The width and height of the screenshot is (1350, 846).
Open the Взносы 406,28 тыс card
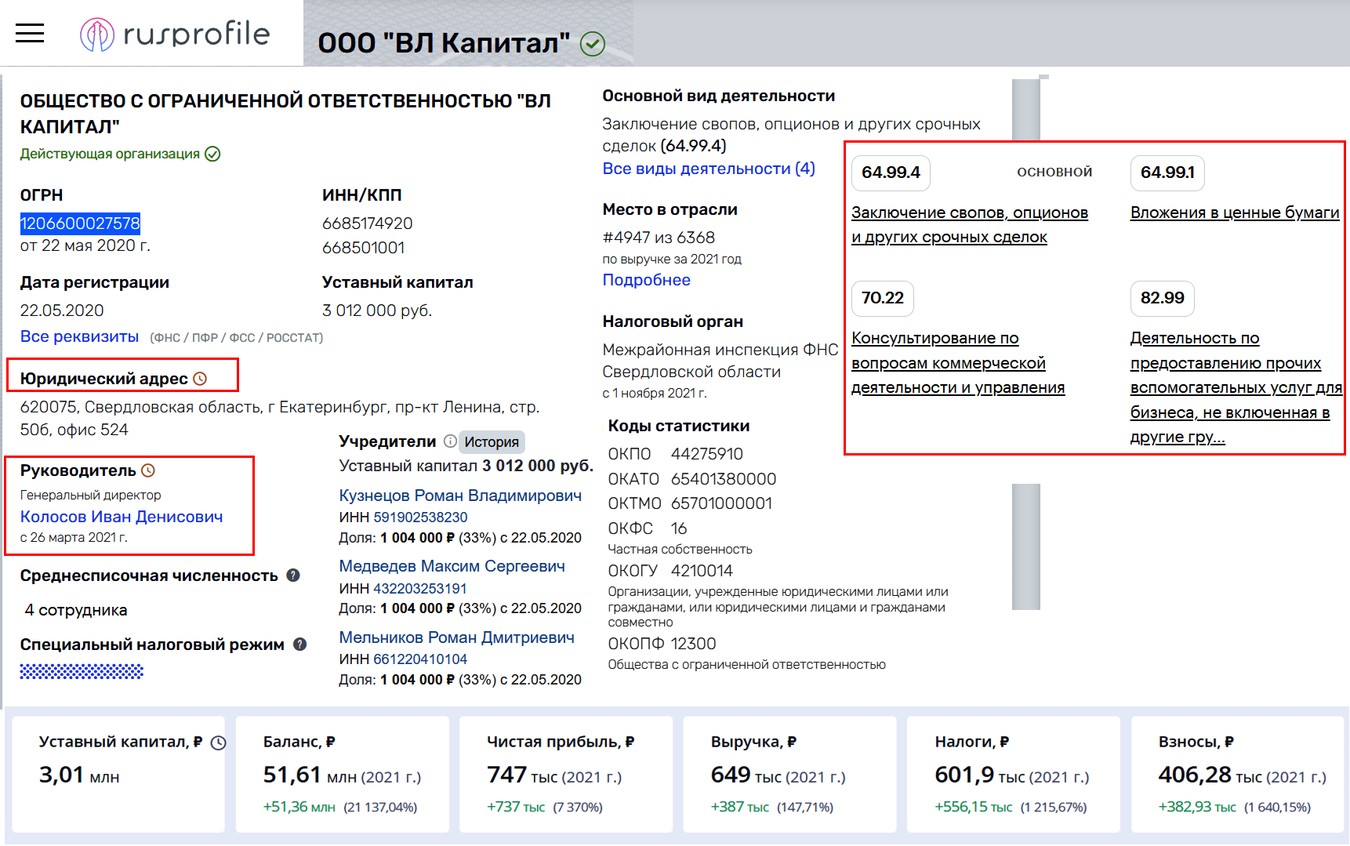point(1238,773)
